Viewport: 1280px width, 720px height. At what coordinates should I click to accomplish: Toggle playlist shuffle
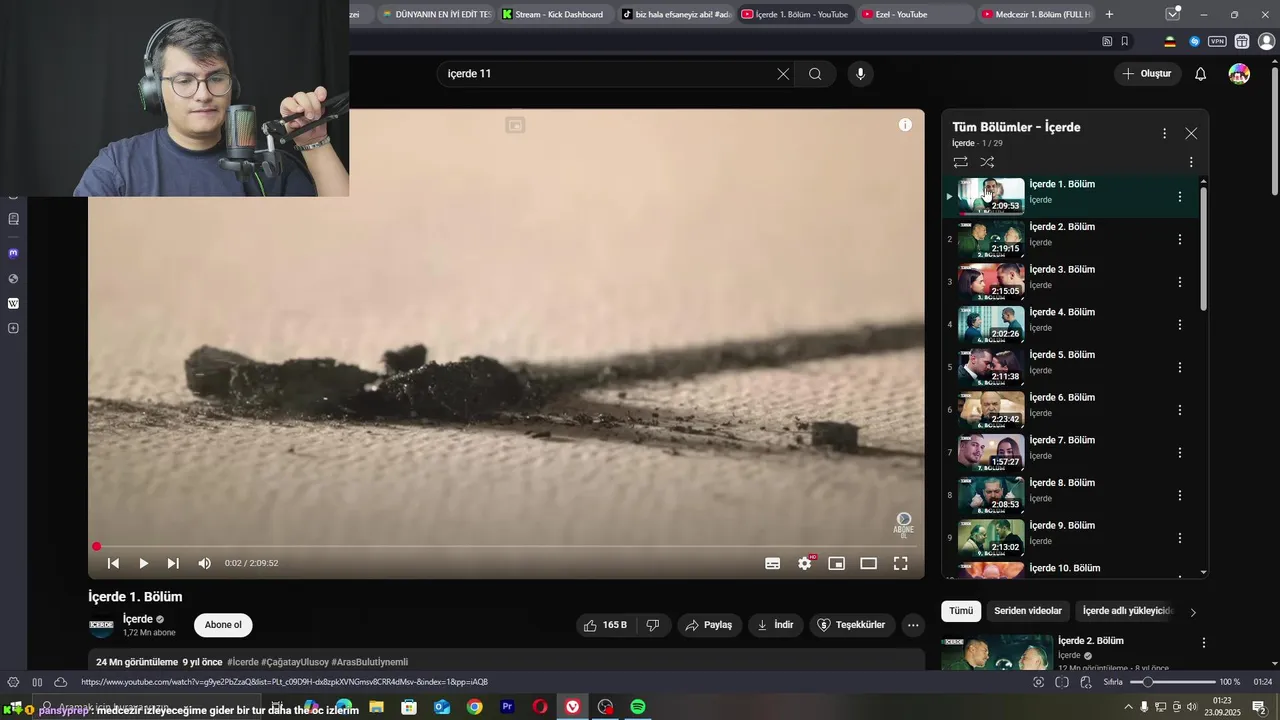tap(987, 162)
